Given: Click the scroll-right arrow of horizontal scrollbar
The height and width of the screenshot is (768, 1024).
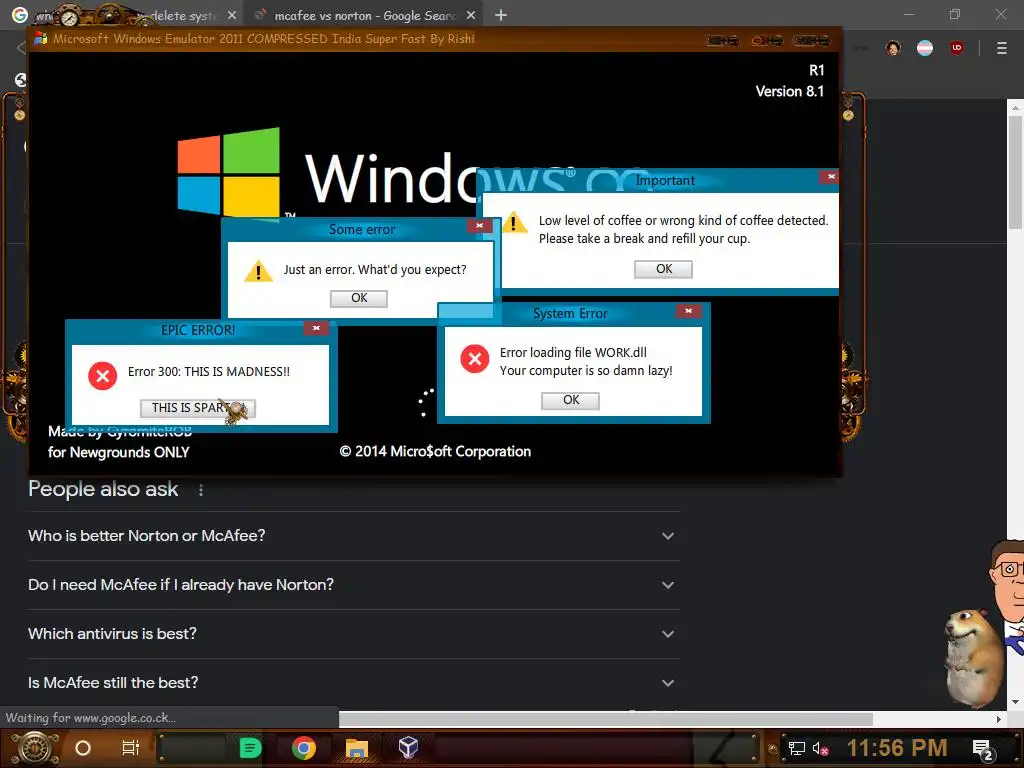Looking at the screenshot, I should (x=999, y=719).
